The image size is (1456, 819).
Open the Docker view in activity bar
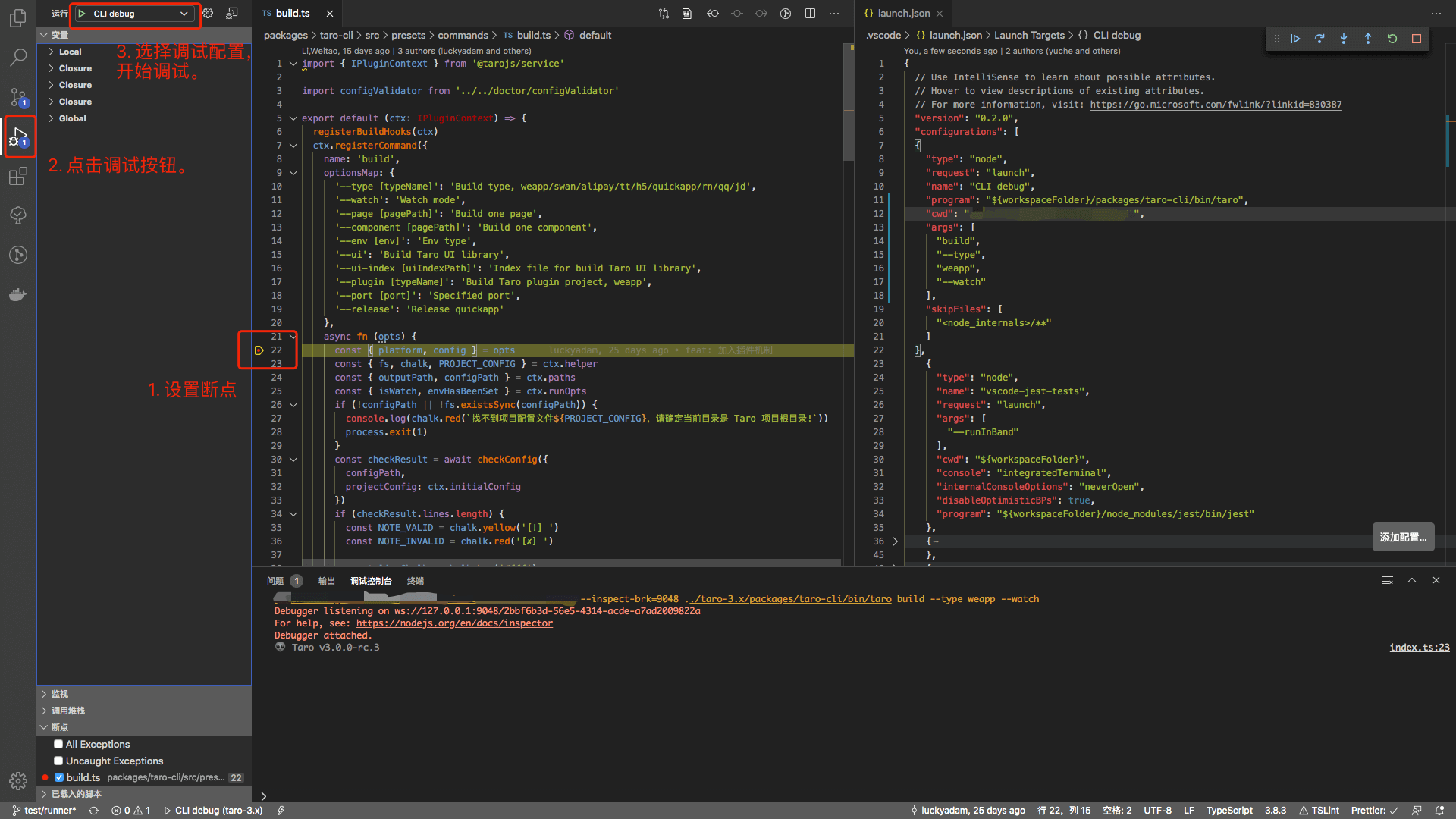[x=18, y=295]
